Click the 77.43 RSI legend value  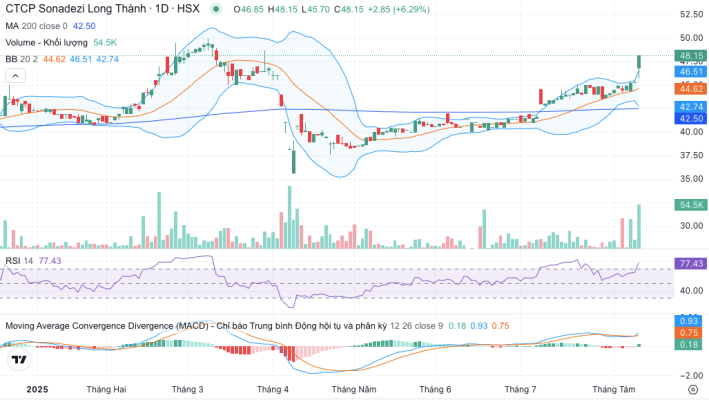50,261
